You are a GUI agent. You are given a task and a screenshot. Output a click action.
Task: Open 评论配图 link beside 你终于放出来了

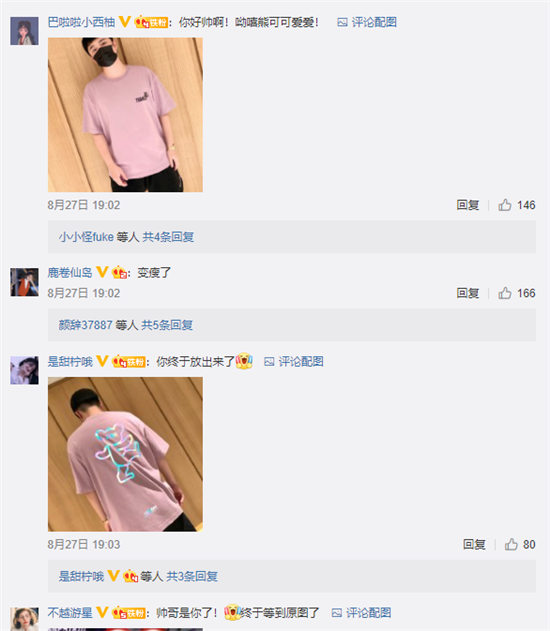(293, 361)
